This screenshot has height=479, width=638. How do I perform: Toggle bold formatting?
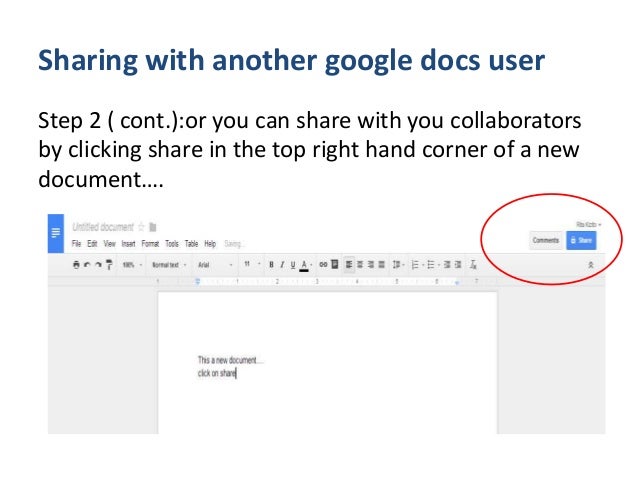[x=271, y=265]
